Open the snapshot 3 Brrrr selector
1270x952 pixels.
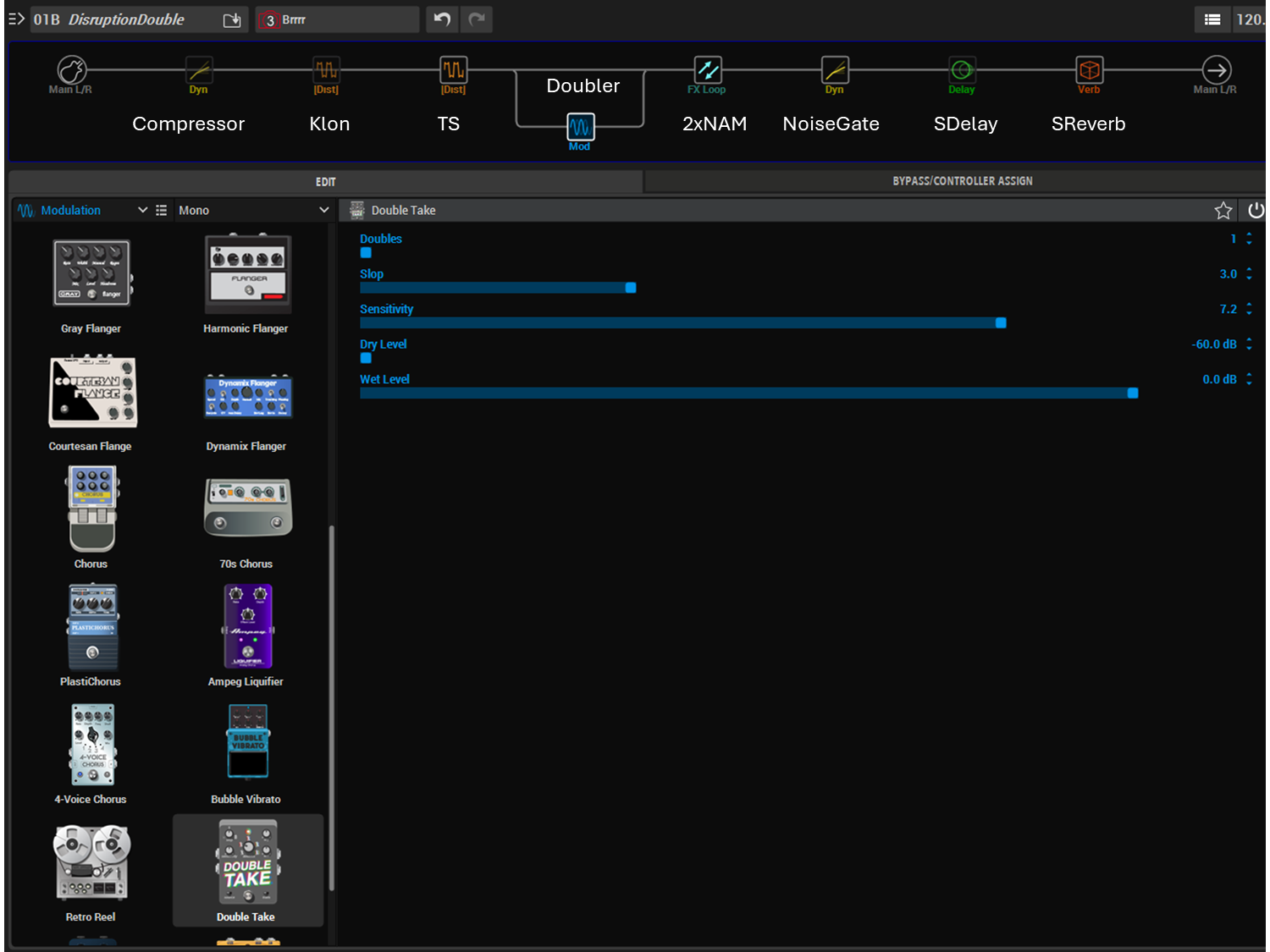tap(337, 19)
